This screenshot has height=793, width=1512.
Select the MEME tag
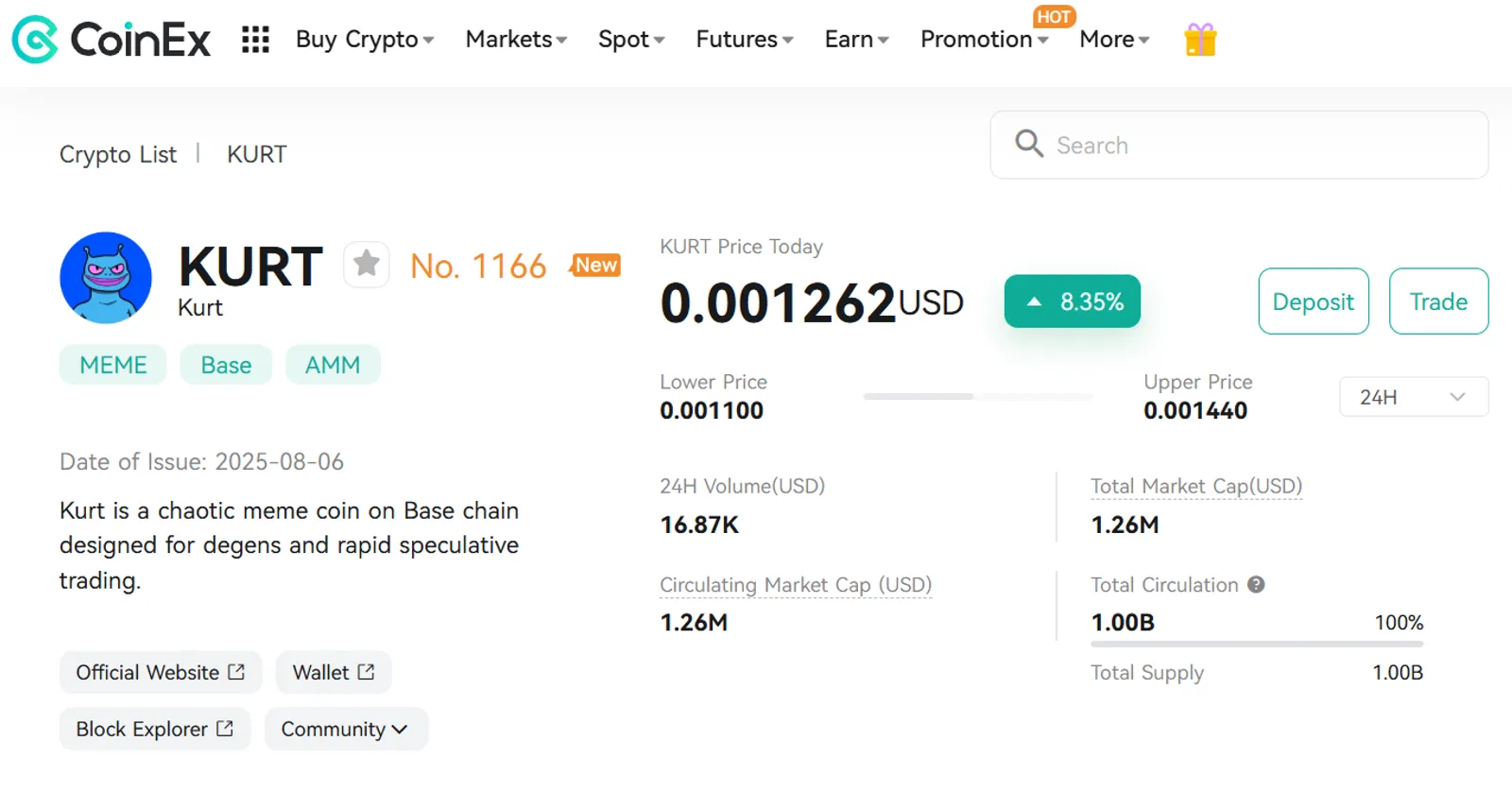click(x=113, y=365)
